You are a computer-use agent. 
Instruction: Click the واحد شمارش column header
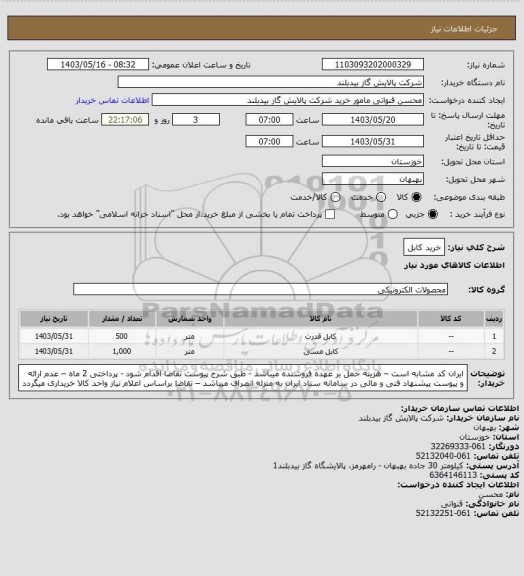point(190,318)
